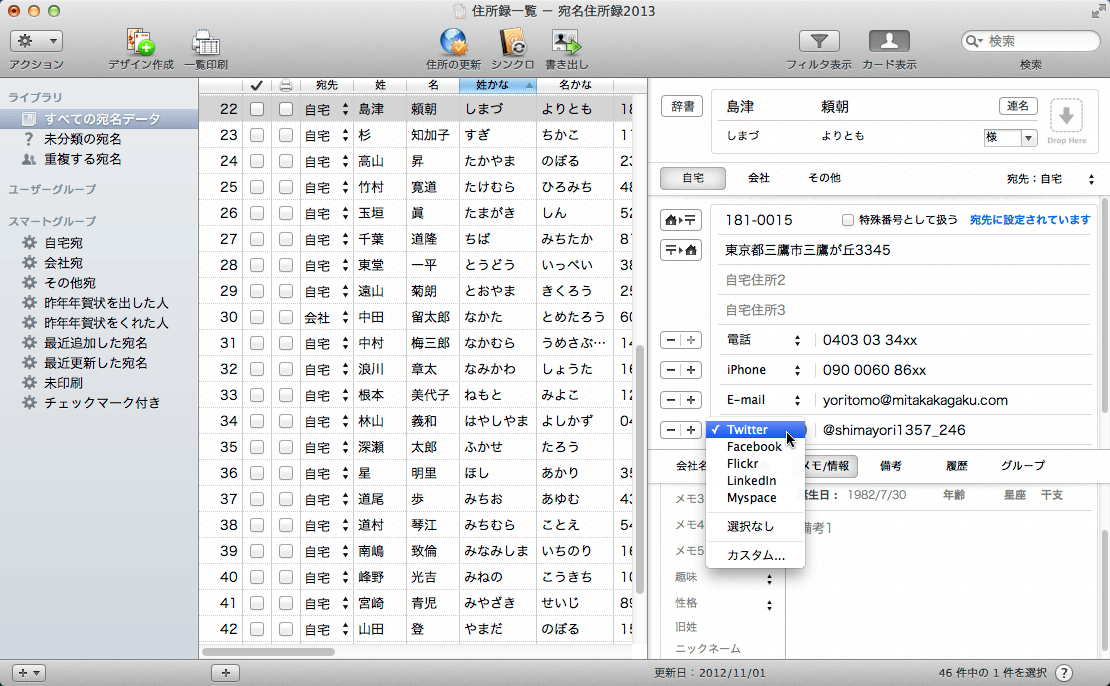Image resolution: width=1110 pixels, height=686 pixels.
Task: Choose カスタム... from the popup menu
Action: 756,555
